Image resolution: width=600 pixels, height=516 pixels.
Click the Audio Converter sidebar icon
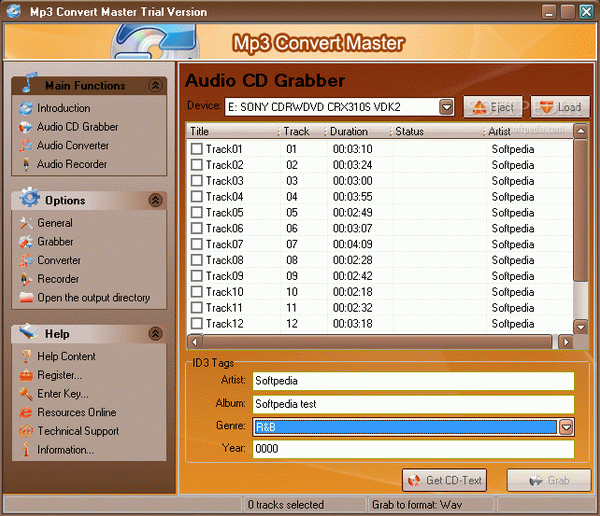coord(26,146)
